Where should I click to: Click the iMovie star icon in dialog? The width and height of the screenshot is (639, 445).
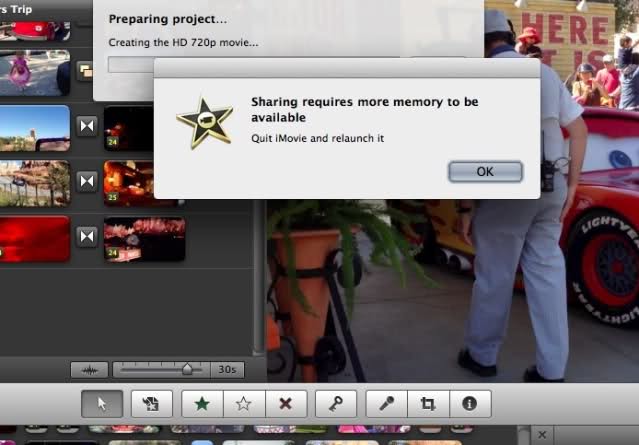click(205, 123)
